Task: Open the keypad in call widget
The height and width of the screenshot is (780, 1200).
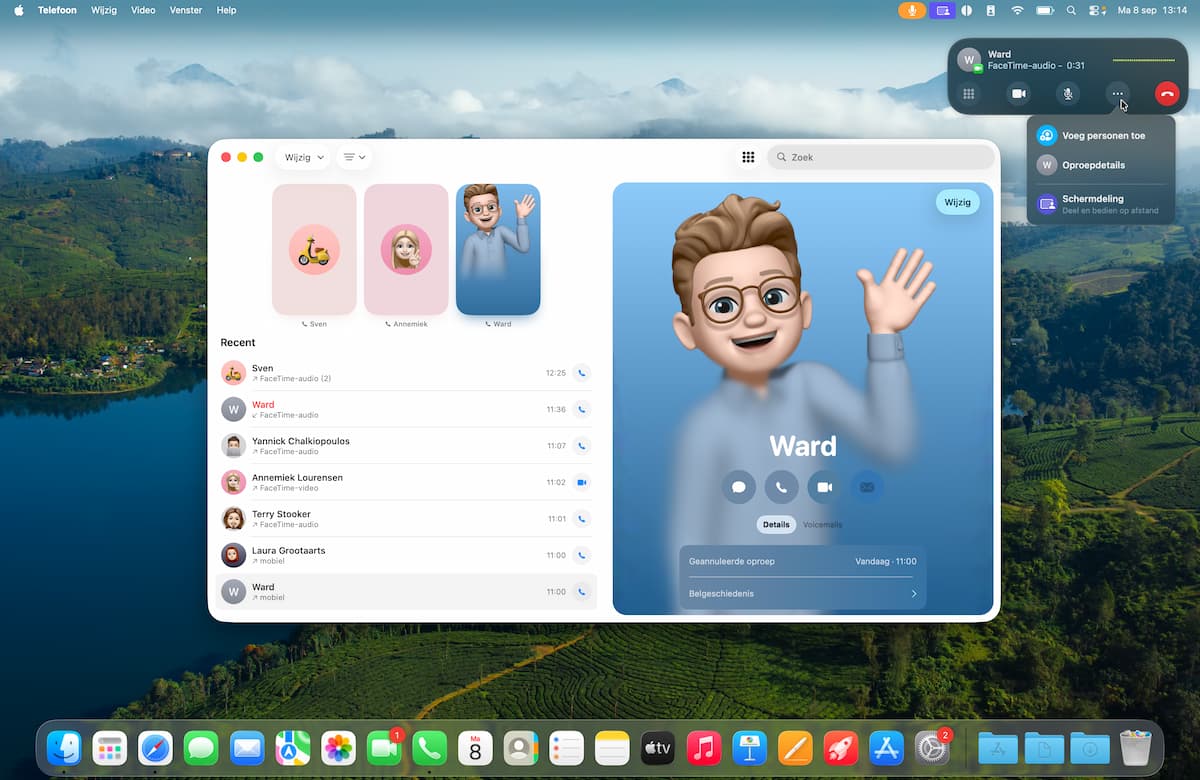Action: [x=968, y=93]
